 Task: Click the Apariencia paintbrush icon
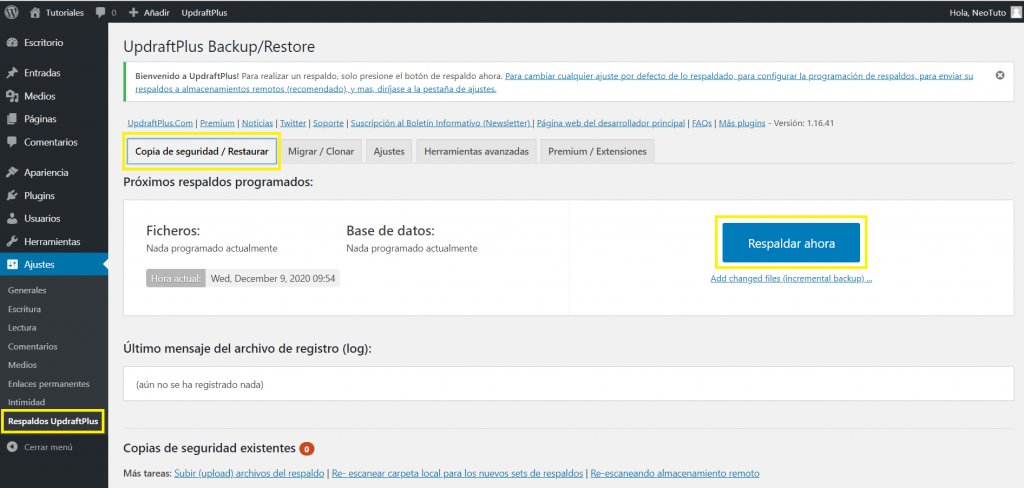click(x=12, y=172)
